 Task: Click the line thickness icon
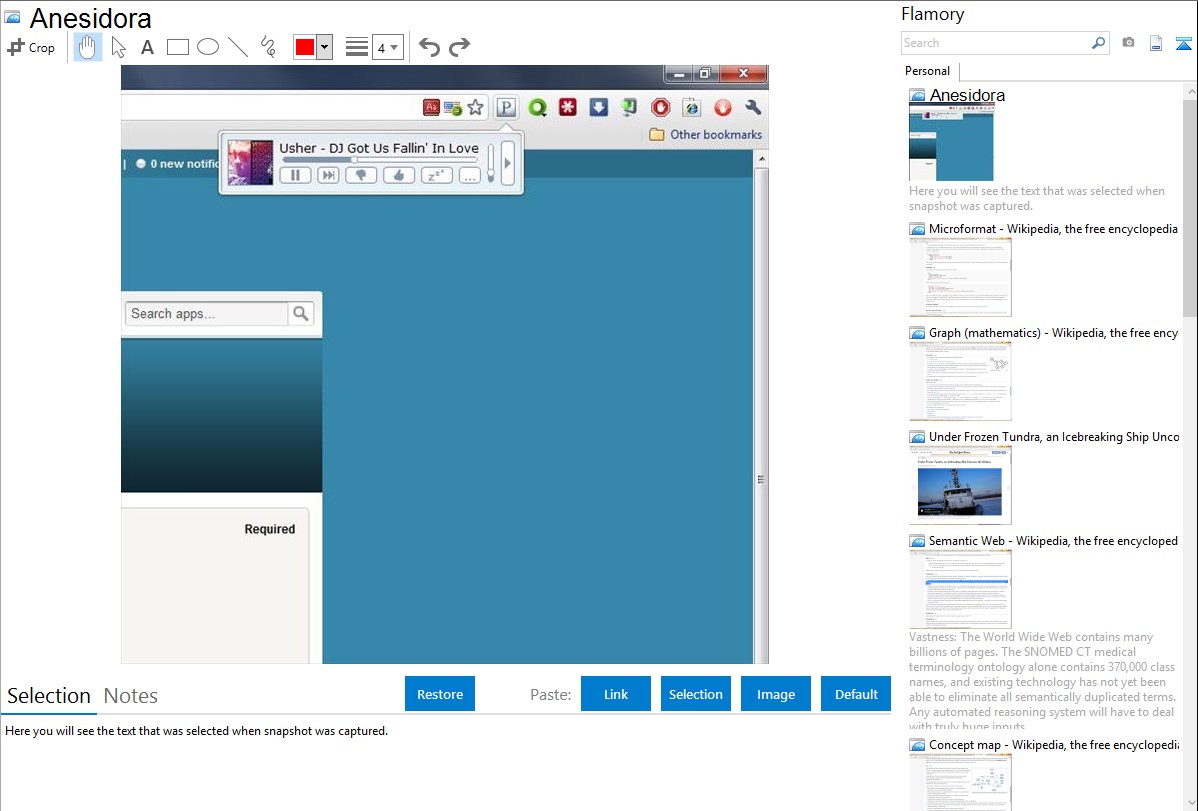pos(357,47)
